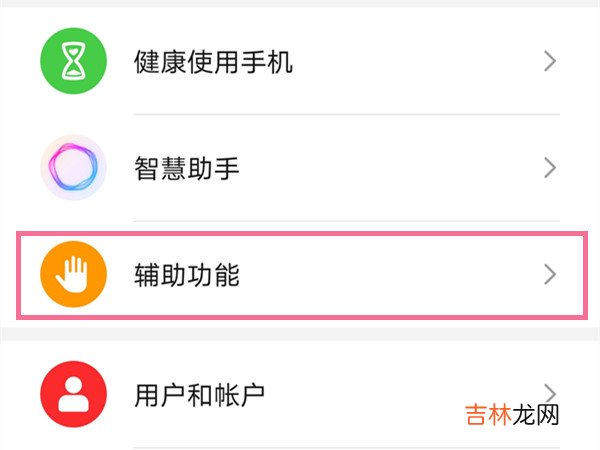
Task: Tap the colorful ring 智慧助手 icon
Action: point(73,168)
